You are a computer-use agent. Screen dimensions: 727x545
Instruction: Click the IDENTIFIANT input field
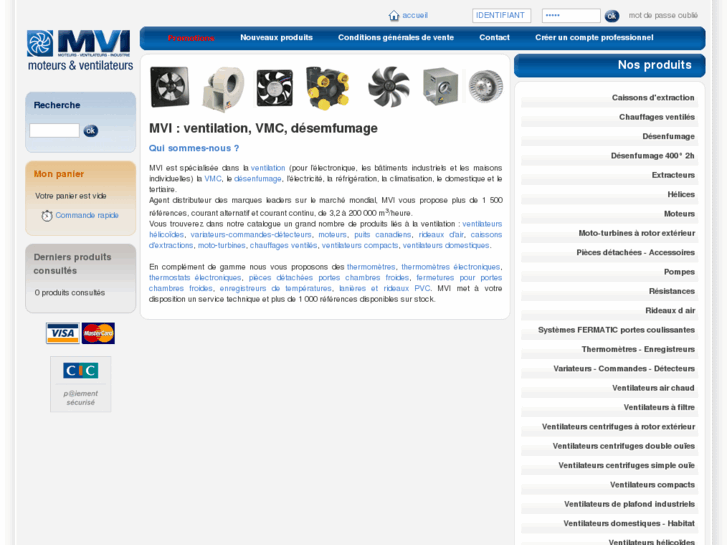point(502,15)
